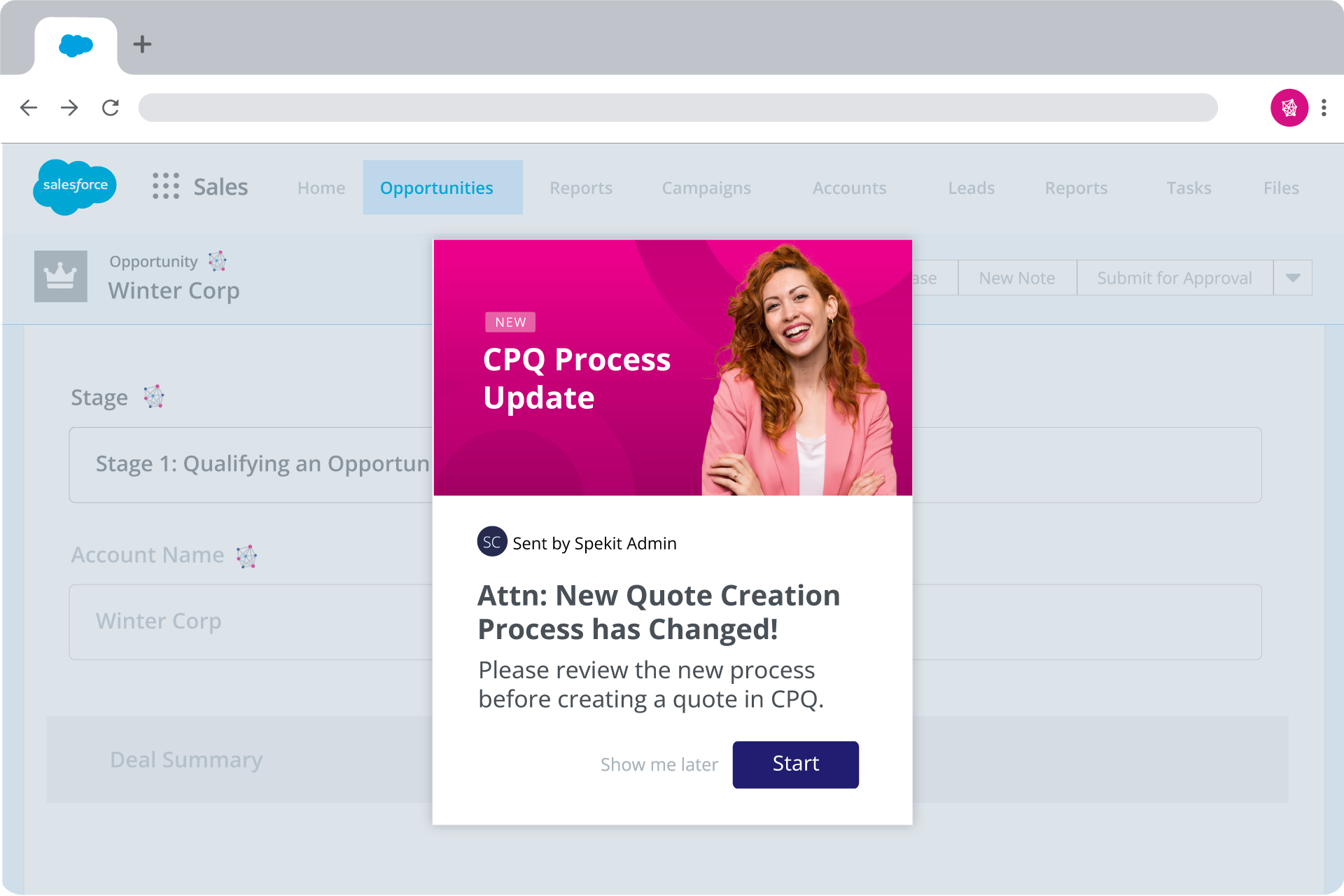Image resolution: width=1344 pixels, height=896 pixels.
Task: Open the browser three-dot menu
Action: coord(1324,108)
